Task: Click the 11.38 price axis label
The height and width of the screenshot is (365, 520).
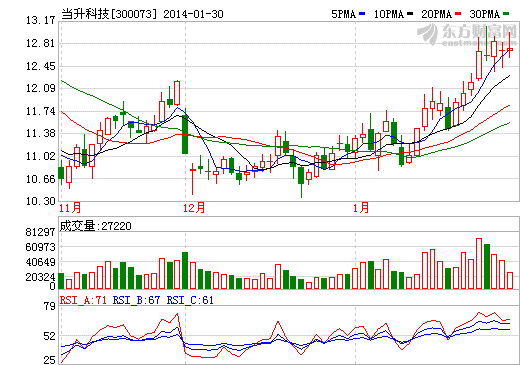Action: [41, 133]
